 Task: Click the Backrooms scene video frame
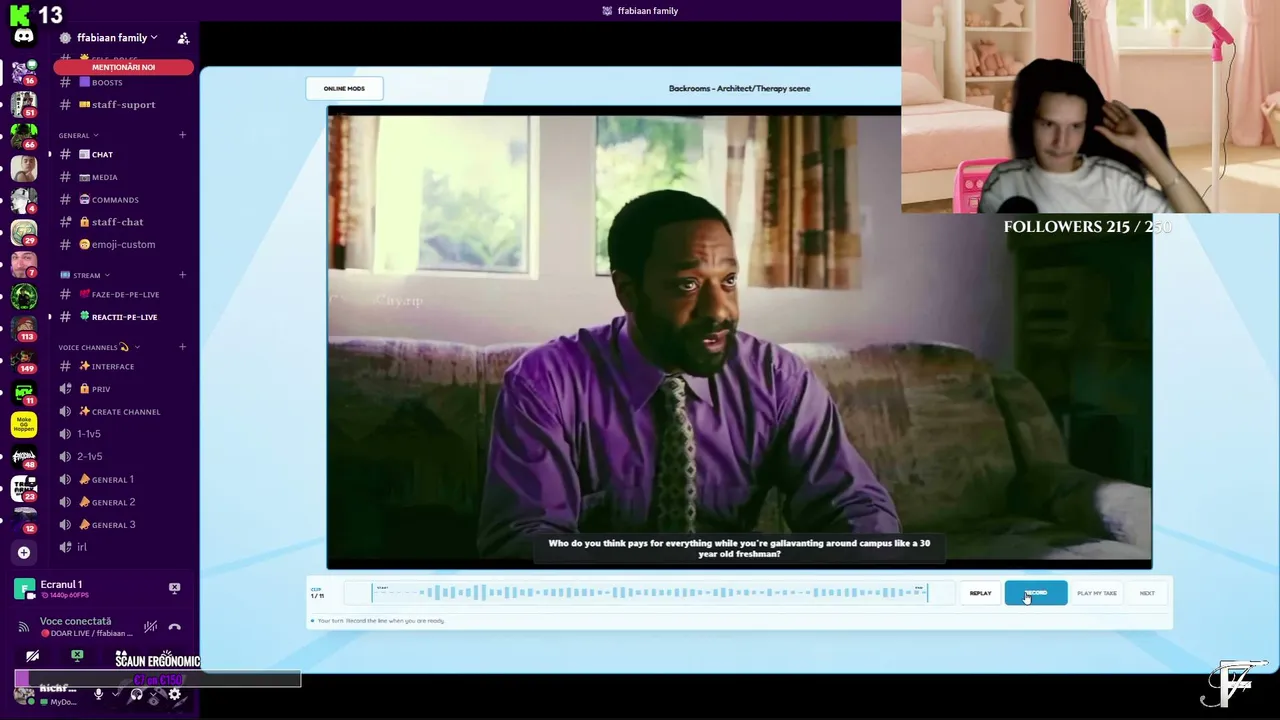(x=739, y=338)
